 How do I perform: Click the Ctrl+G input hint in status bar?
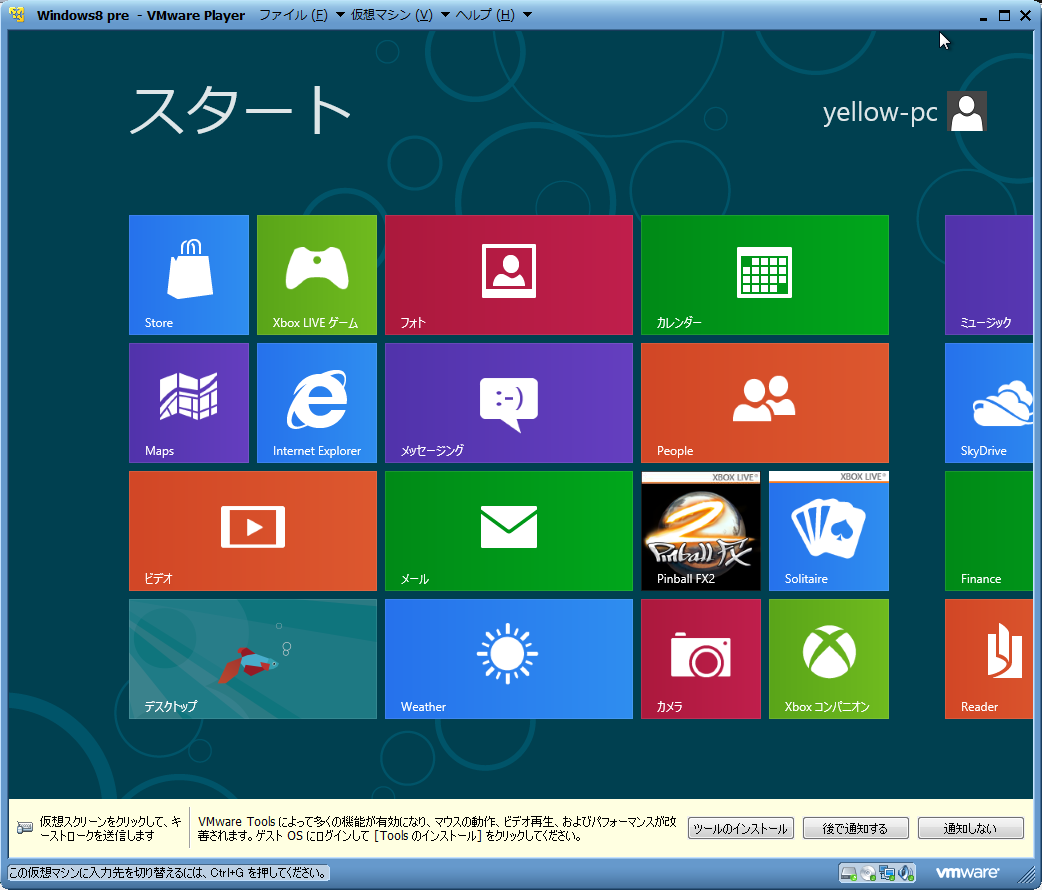click(169, 873)
